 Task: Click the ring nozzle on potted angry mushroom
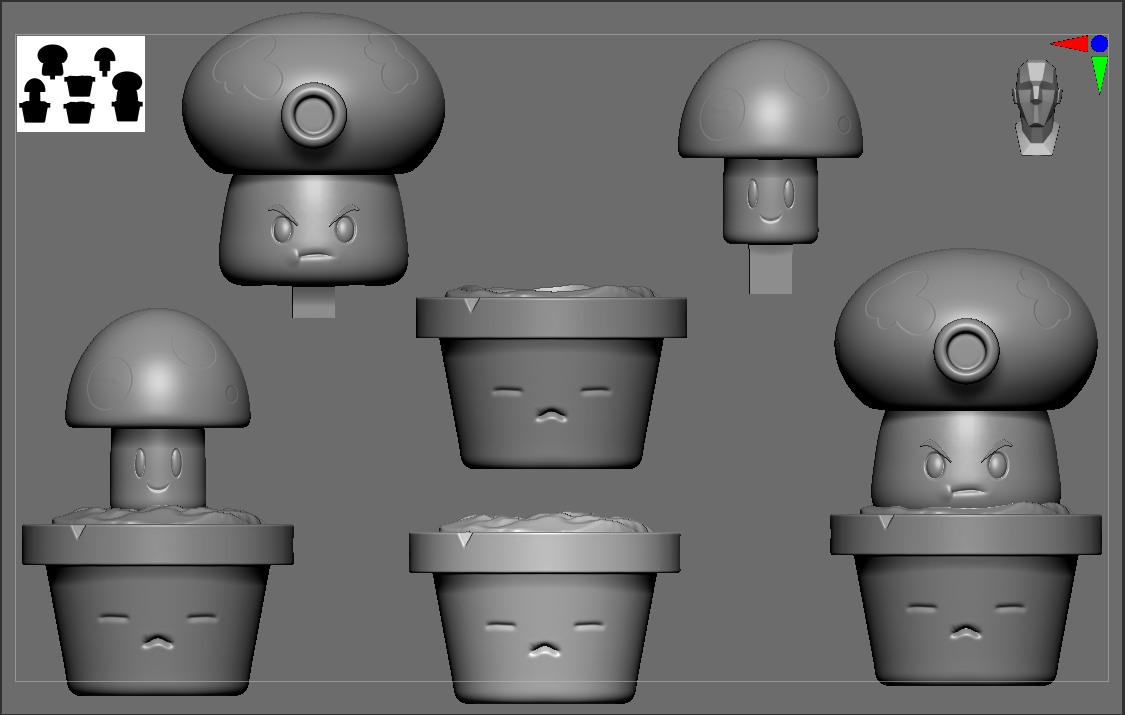pos(966,351)
